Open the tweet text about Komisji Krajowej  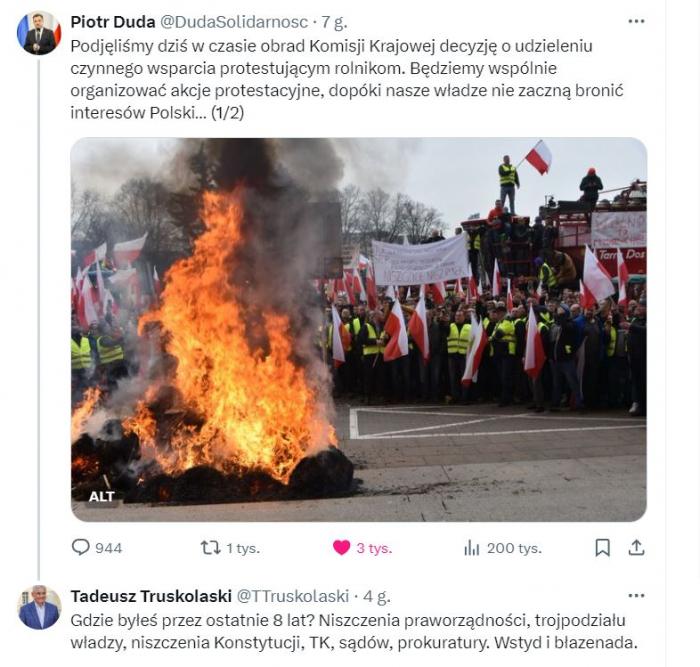pos(347,79)
